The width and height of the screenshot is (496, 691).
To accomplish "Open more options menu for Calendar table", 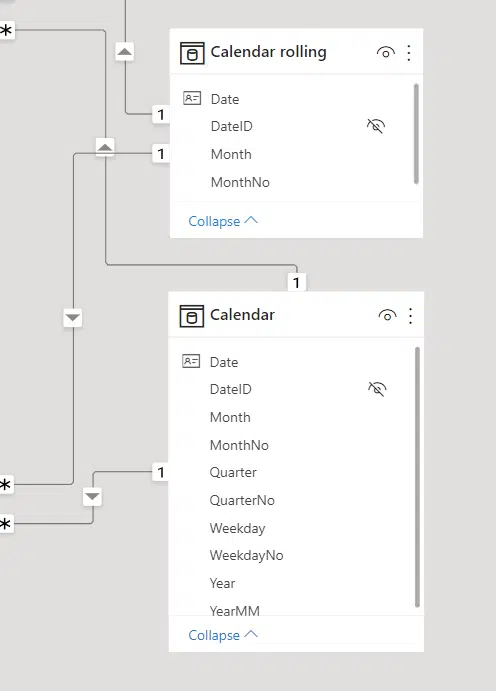I will click(411, 316).
